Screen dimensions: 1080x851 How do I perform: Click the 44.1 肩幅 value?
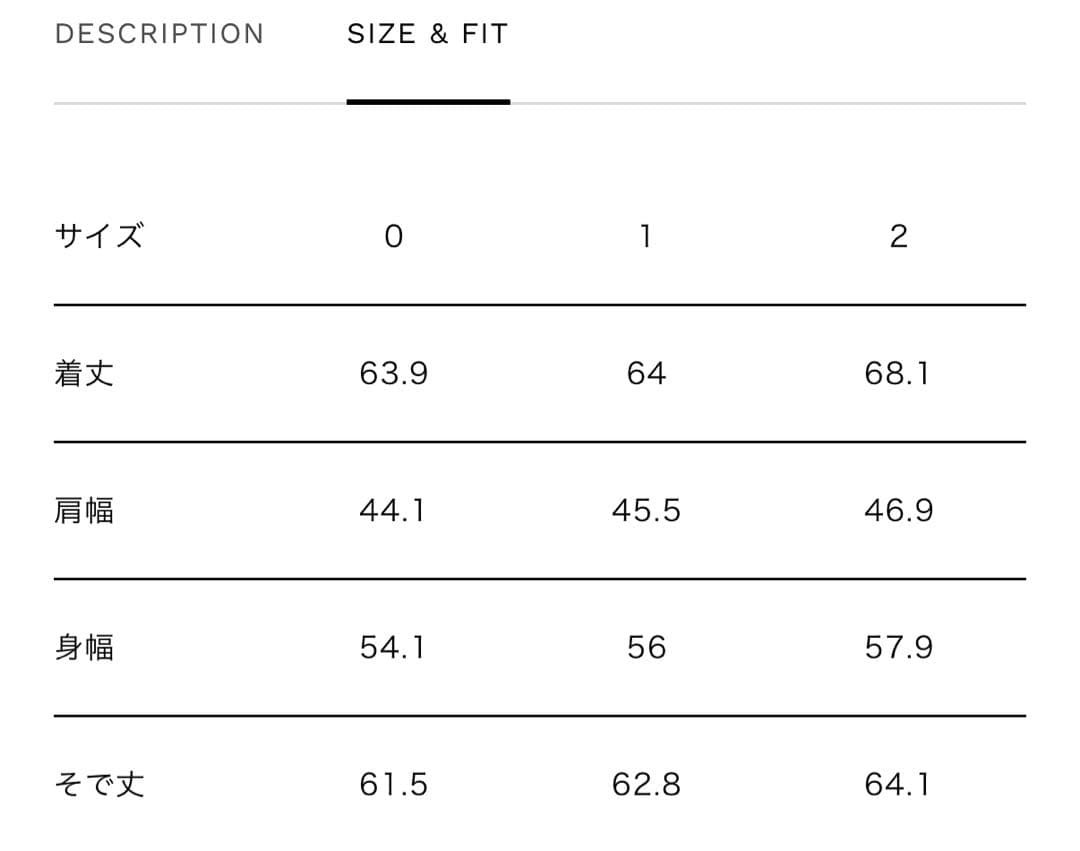393,511
